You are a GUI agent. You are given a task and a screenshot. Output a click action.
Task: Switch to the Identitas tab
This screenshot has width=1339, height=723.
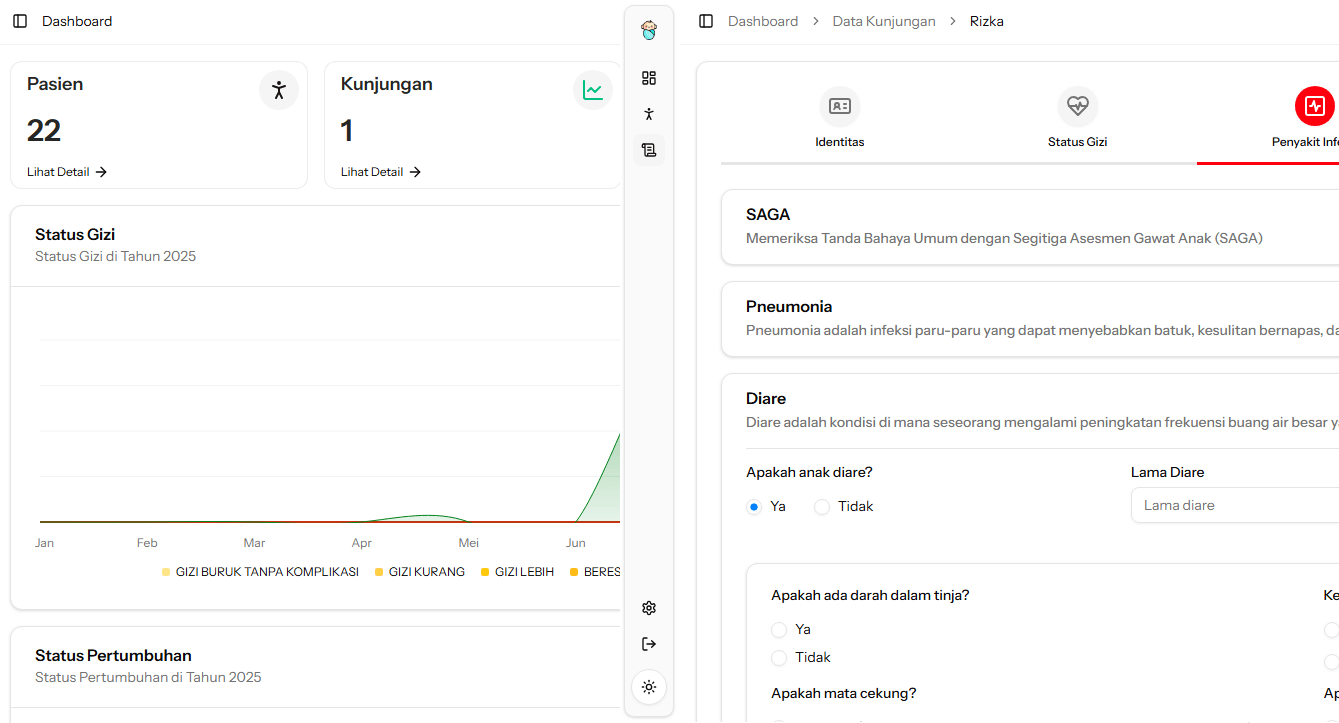(839, 119)
